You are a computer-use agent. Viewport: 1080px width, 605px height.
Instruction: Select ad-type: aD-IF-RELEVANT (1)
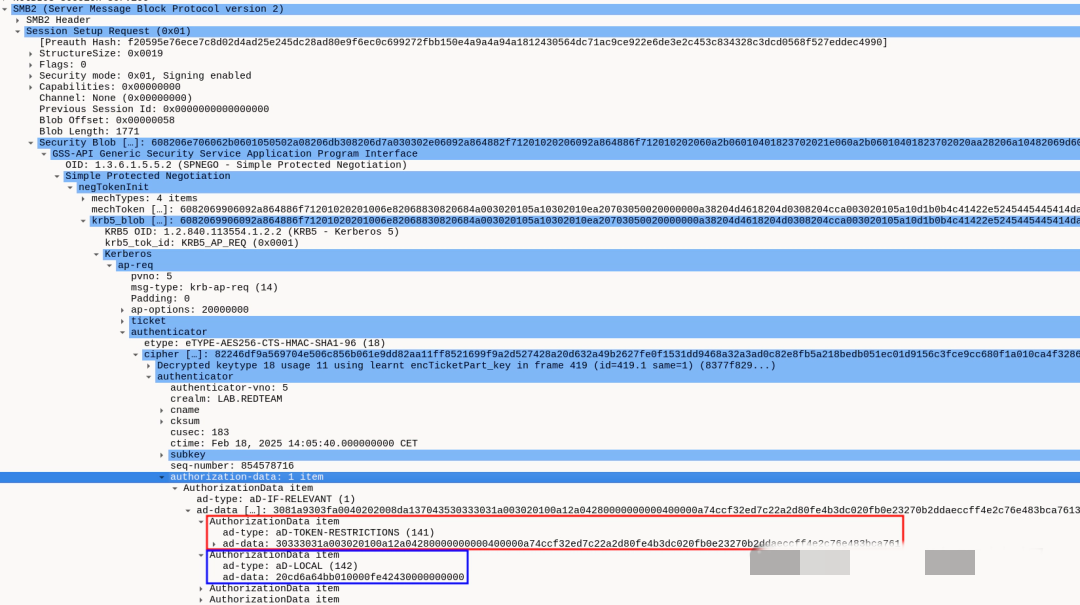point(276,499)
